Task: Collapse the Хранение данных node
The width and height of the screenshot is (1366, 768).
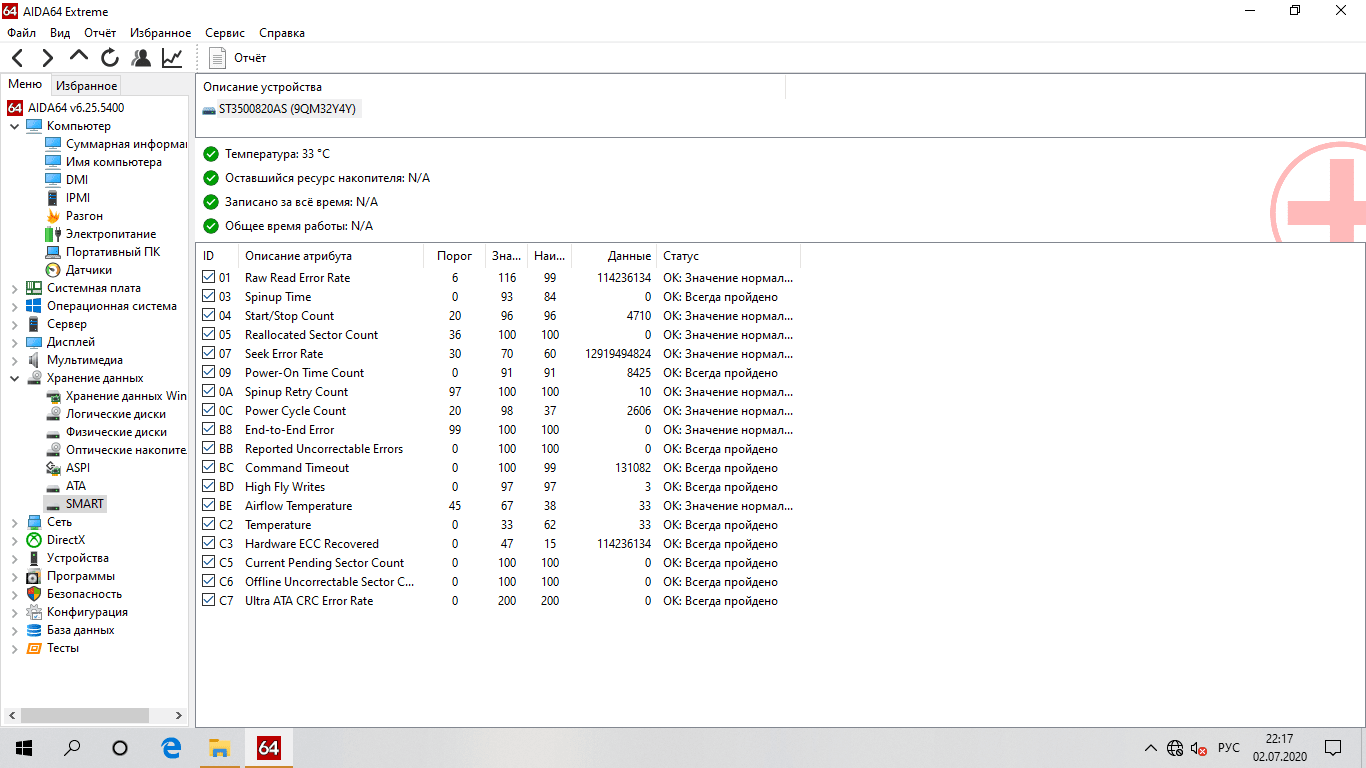Action: (x=14, y=378)
